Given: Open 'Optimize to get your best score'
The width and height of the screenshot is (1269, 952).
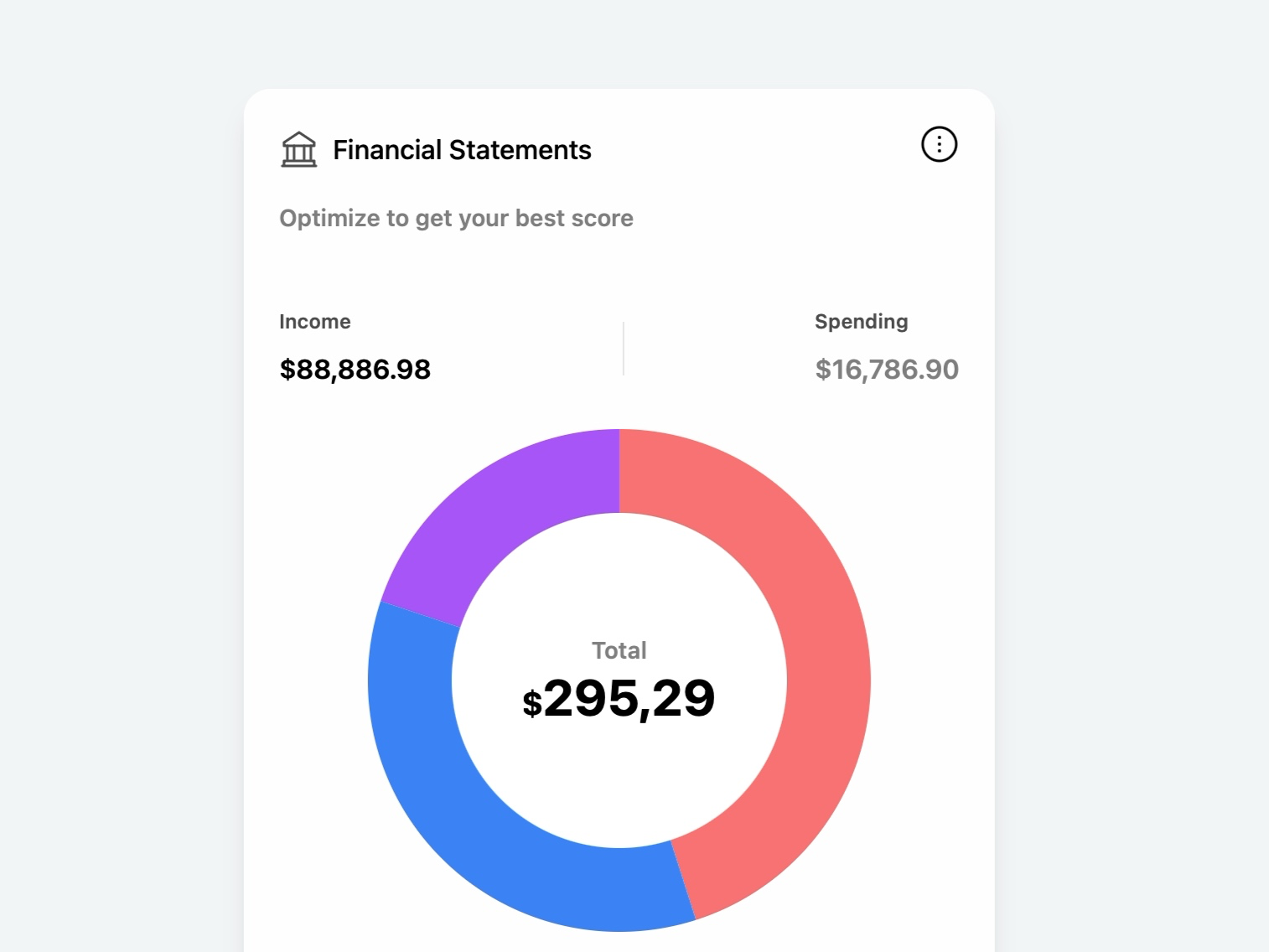Looking at the screenshot, I should click(x=456, y=218).
